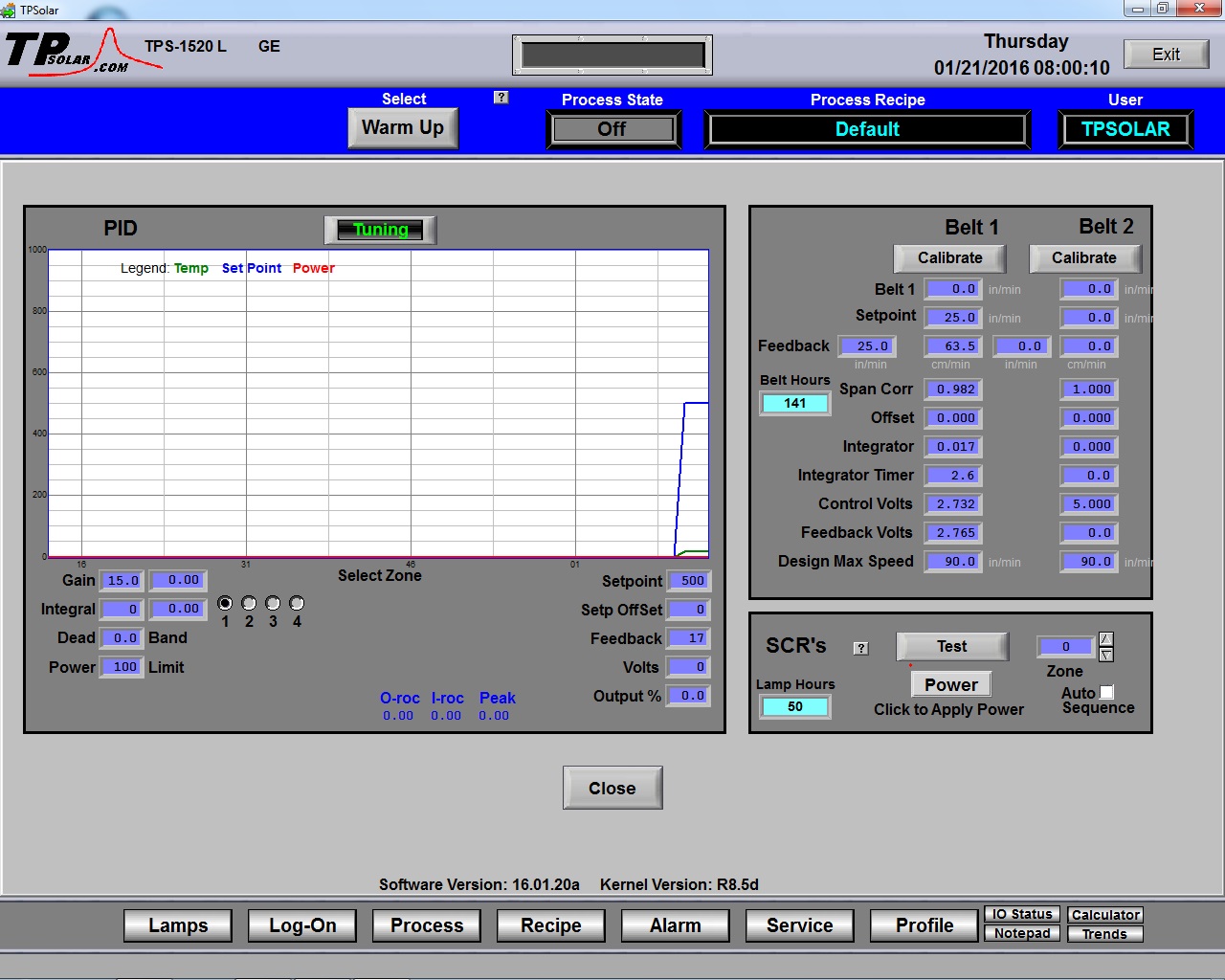Open the Recipe screen

click(x=551, y=925)
